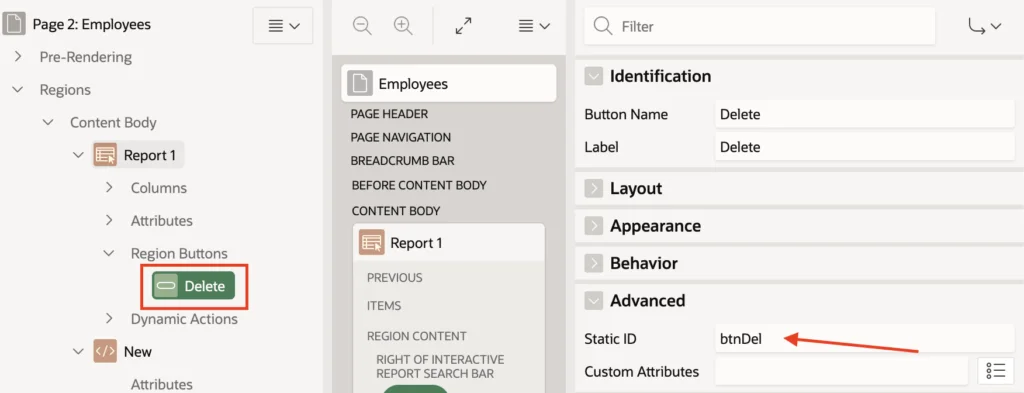Screen dimensions: 1024x393
Task: Collapse the Identification section
Action: point(594,76)
